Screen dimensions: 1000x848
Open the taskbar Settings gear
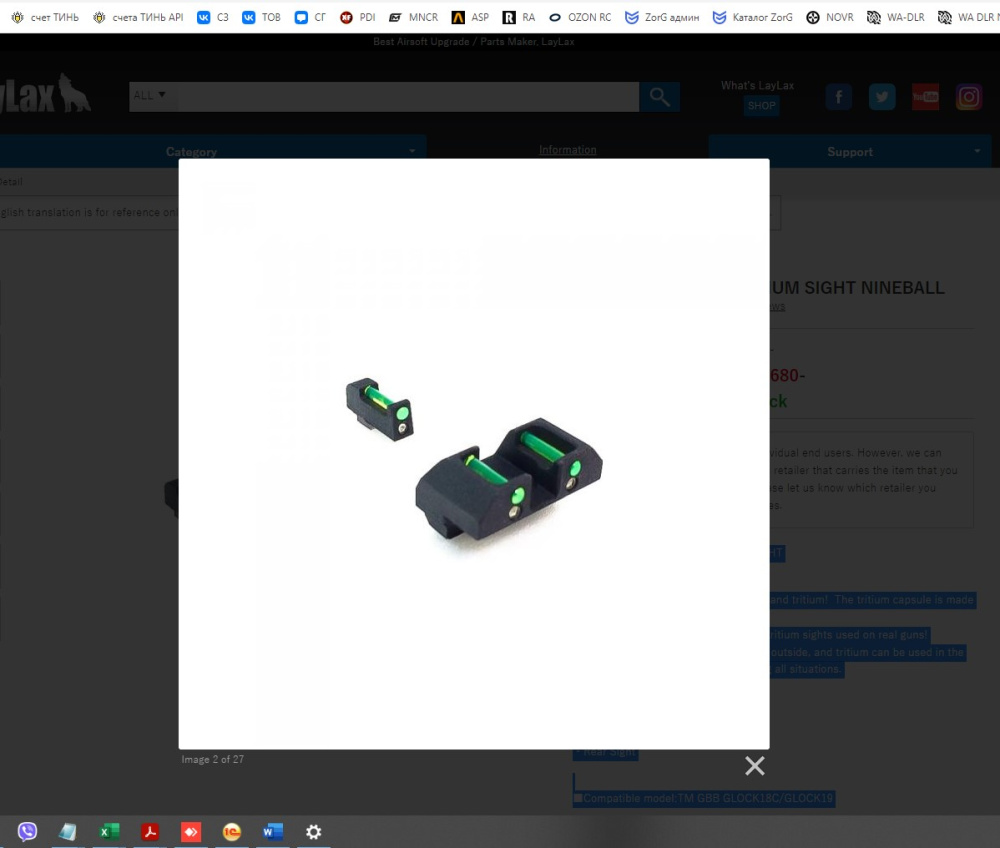click(x=313, y=831)
